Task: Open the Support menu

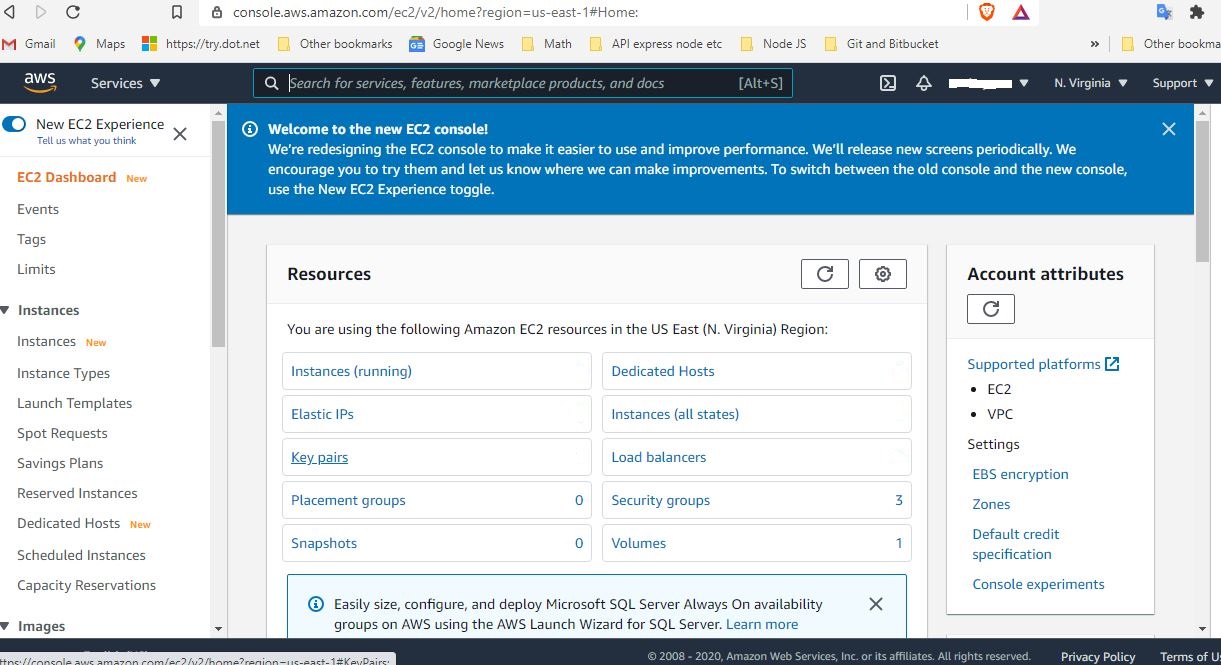Action: [1181, 83]
